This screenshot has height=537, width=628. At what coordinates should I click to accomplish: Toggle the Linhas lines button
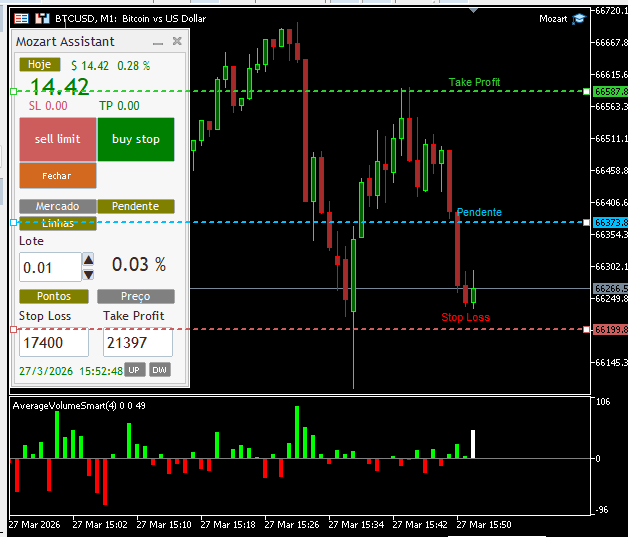point(58,223)
